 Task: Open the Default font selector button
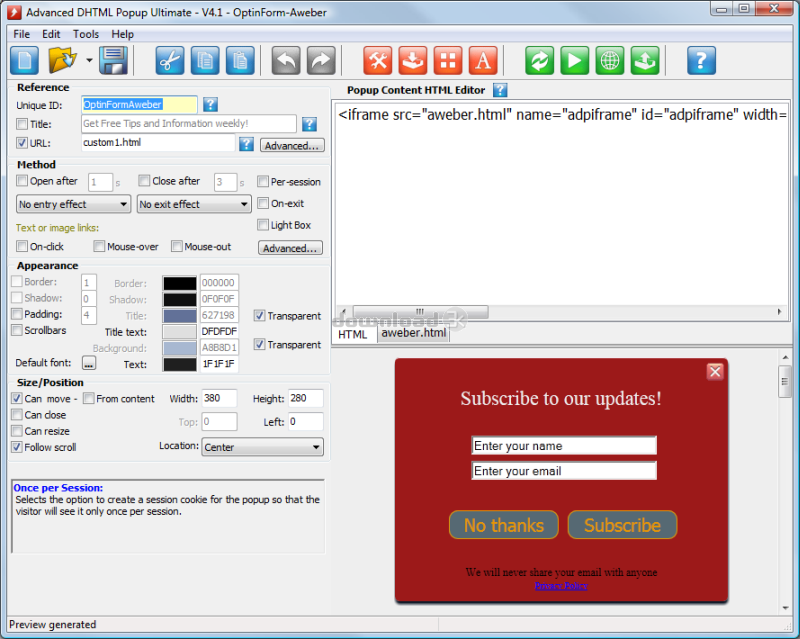click(x=89, y=363)
